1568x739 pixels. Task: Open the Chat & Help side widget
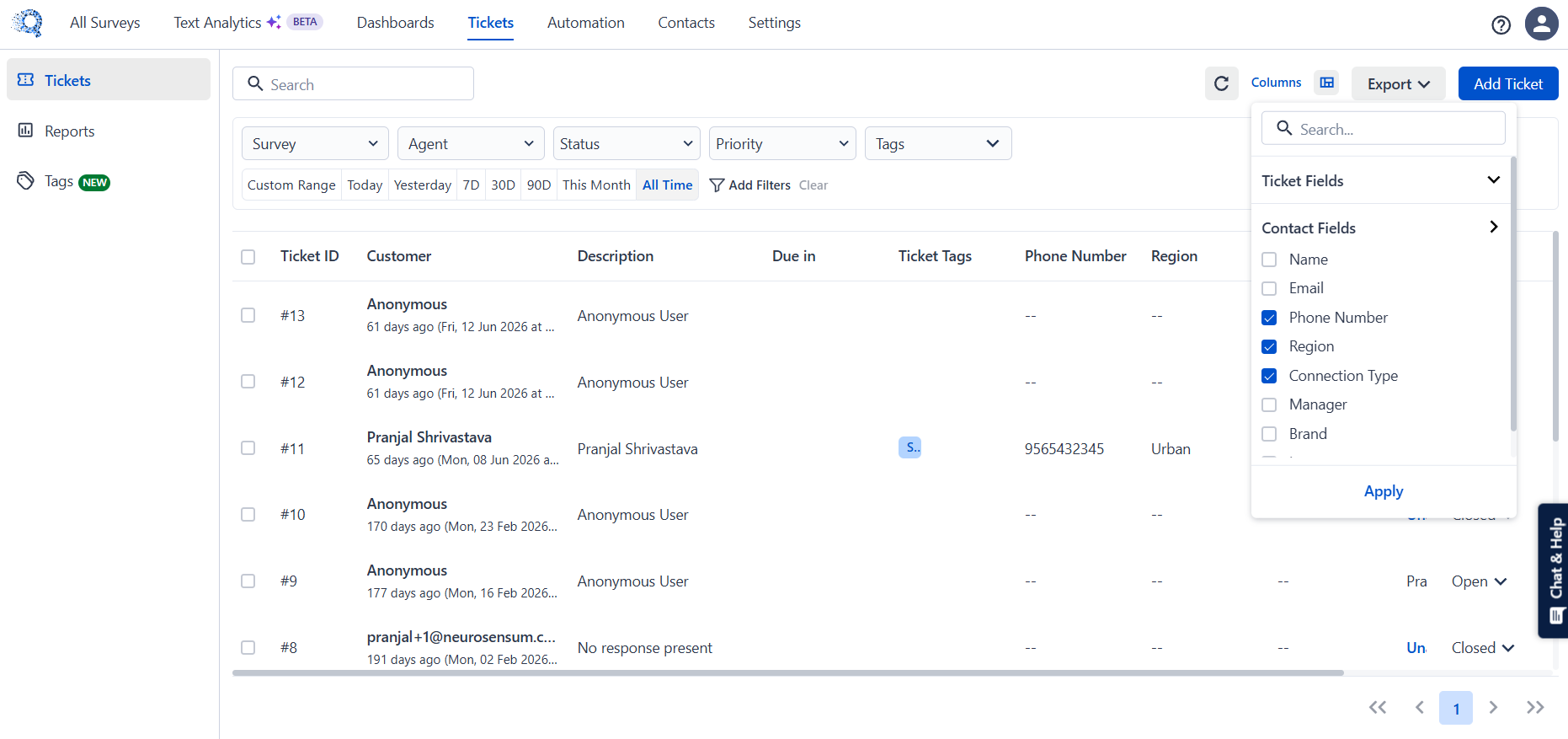point(1554,570)
